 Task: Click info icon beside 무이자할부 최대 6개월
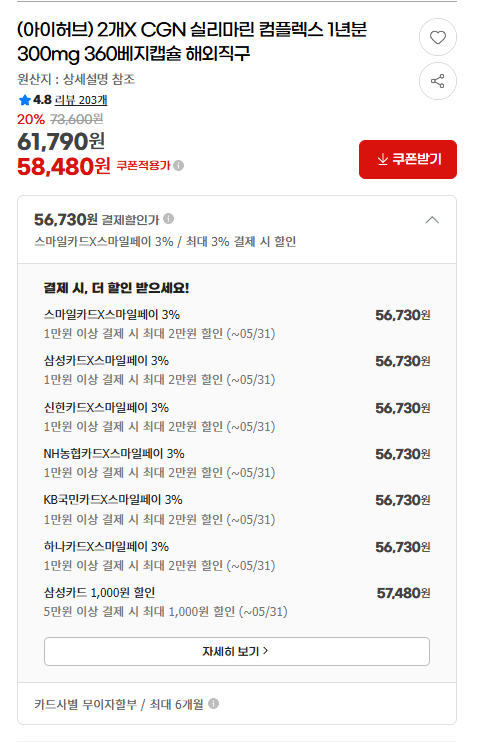pyautogui.click(x=214, y=703)
